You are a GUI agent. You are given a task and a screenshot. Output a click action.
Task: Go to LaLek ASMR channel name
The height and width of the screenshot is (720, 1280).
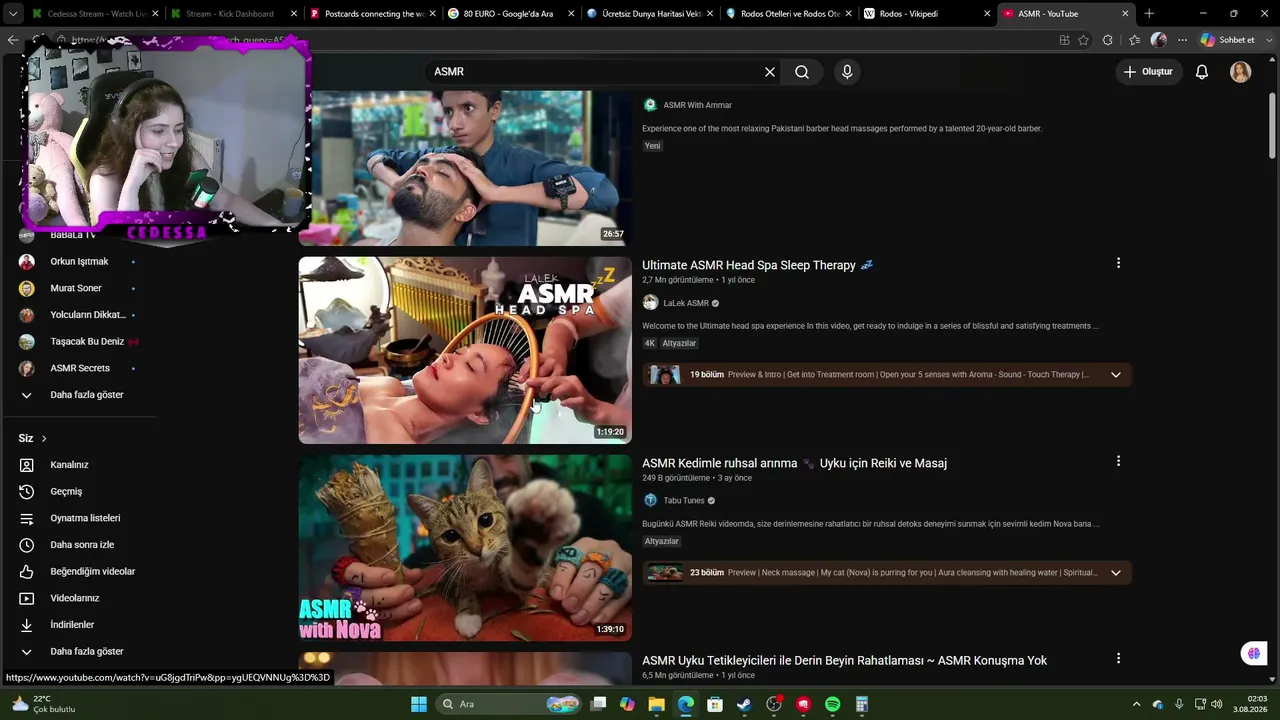coord(686,303)
